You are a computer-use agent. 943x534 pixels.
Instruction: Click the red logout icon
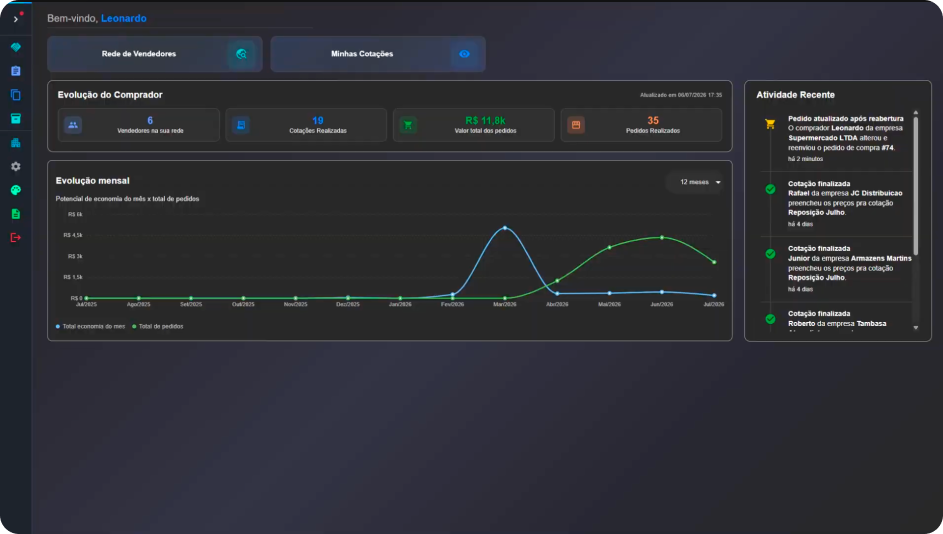tap(16, 238)
